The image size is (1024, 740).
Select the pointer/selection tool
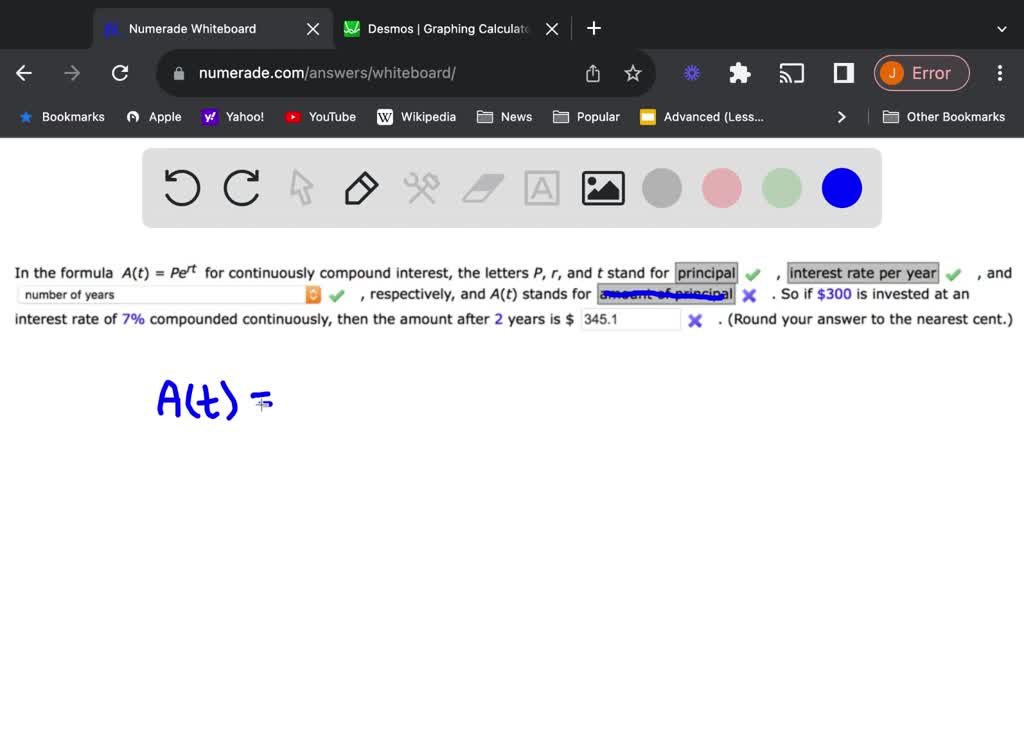point(301,187)
